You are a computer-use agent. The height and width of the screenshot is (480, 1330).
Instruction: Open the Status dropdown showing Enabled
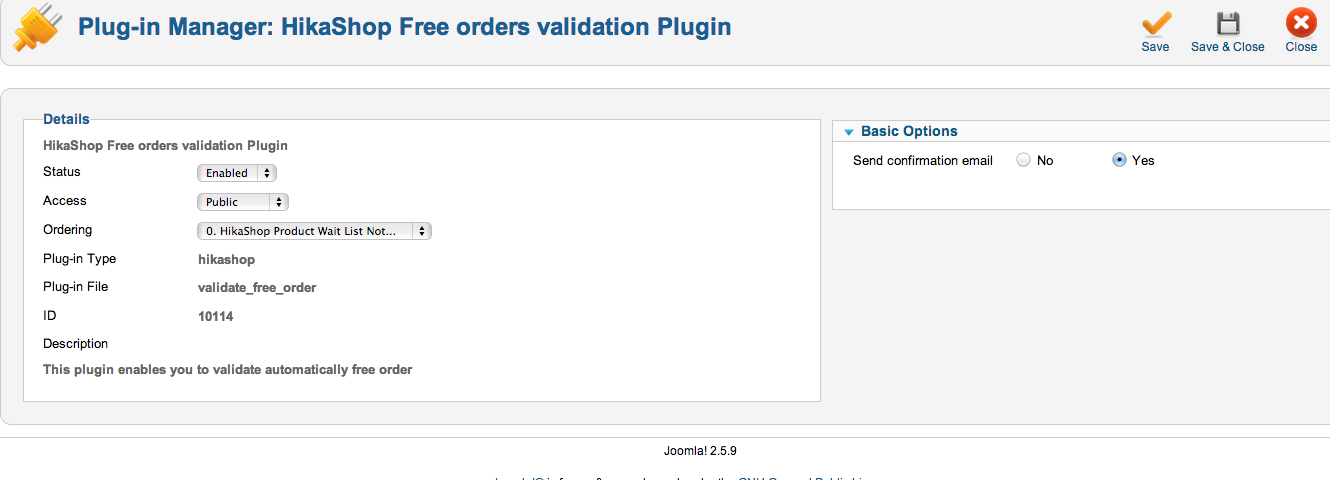click(x=236, y=173)
